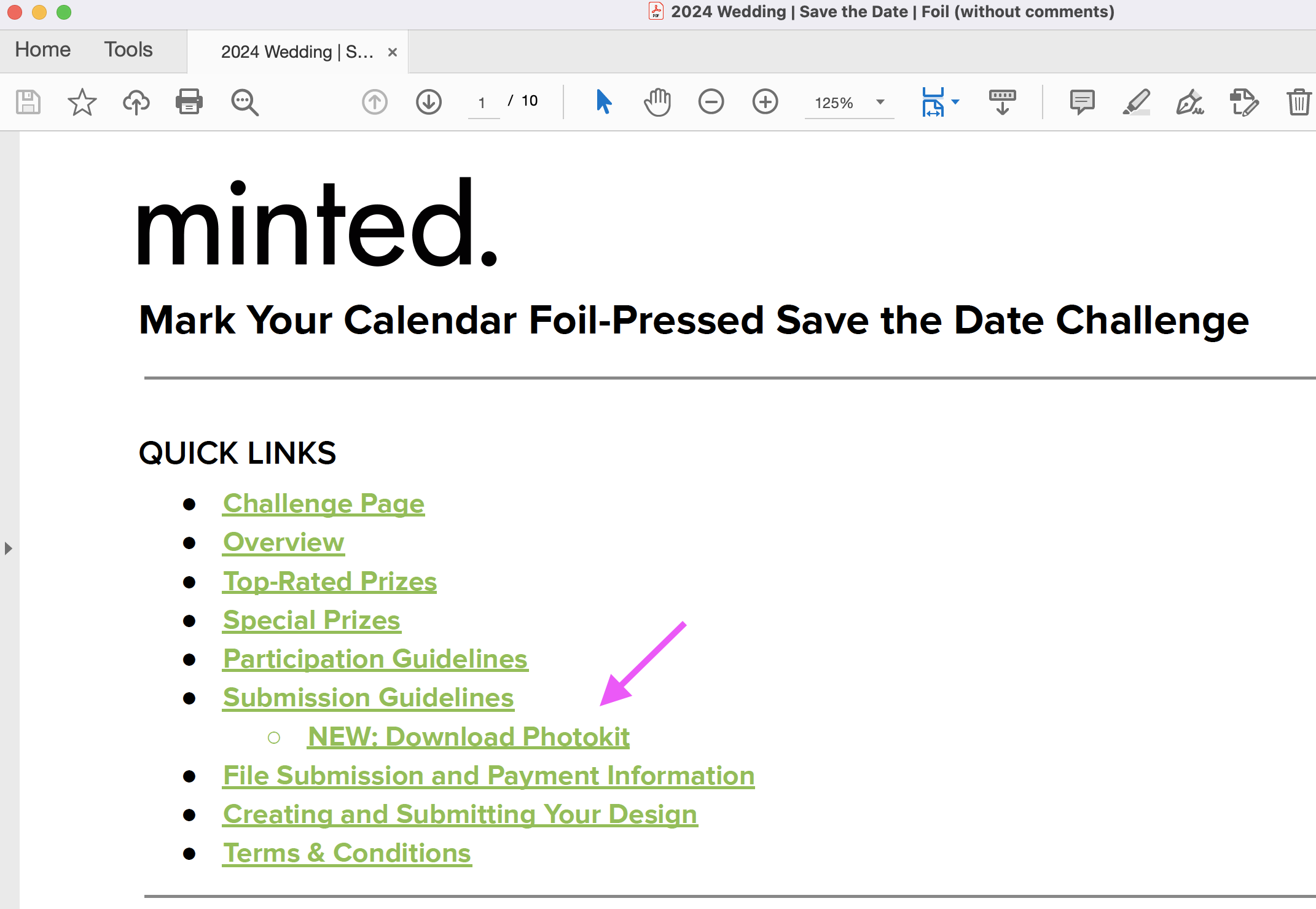Image resolution: width=1316 pixels, height=909 pixels.
Task: Print the document using printer icon
Action: pos(189,102)
